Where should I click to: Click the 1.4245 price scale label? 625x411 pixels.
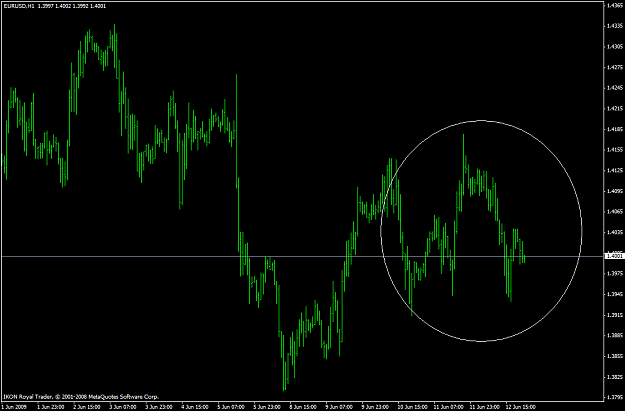[x=615, y=88]
